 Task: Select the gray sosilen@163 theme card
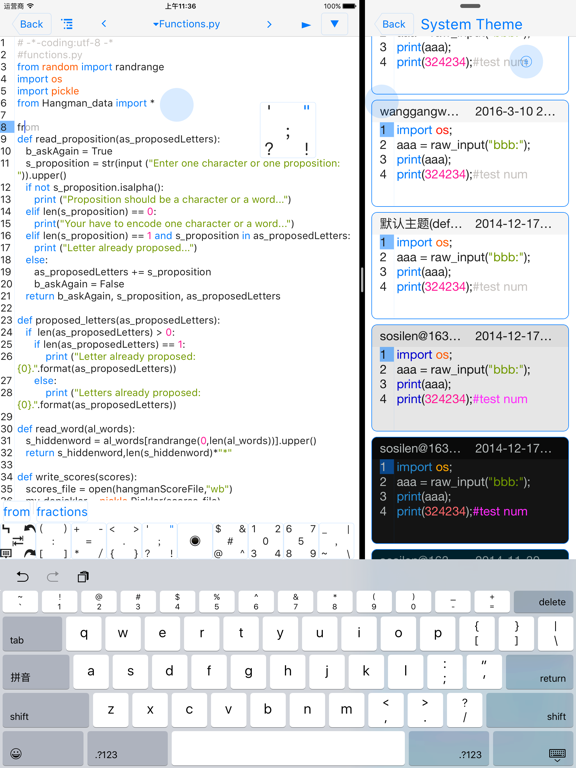[x=470, y=378]
